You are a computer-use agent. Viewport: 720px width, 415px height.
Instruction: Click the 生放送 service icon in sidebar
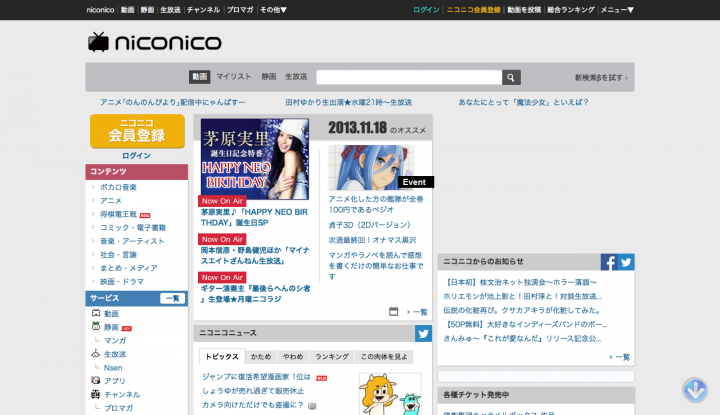[96, 353]
